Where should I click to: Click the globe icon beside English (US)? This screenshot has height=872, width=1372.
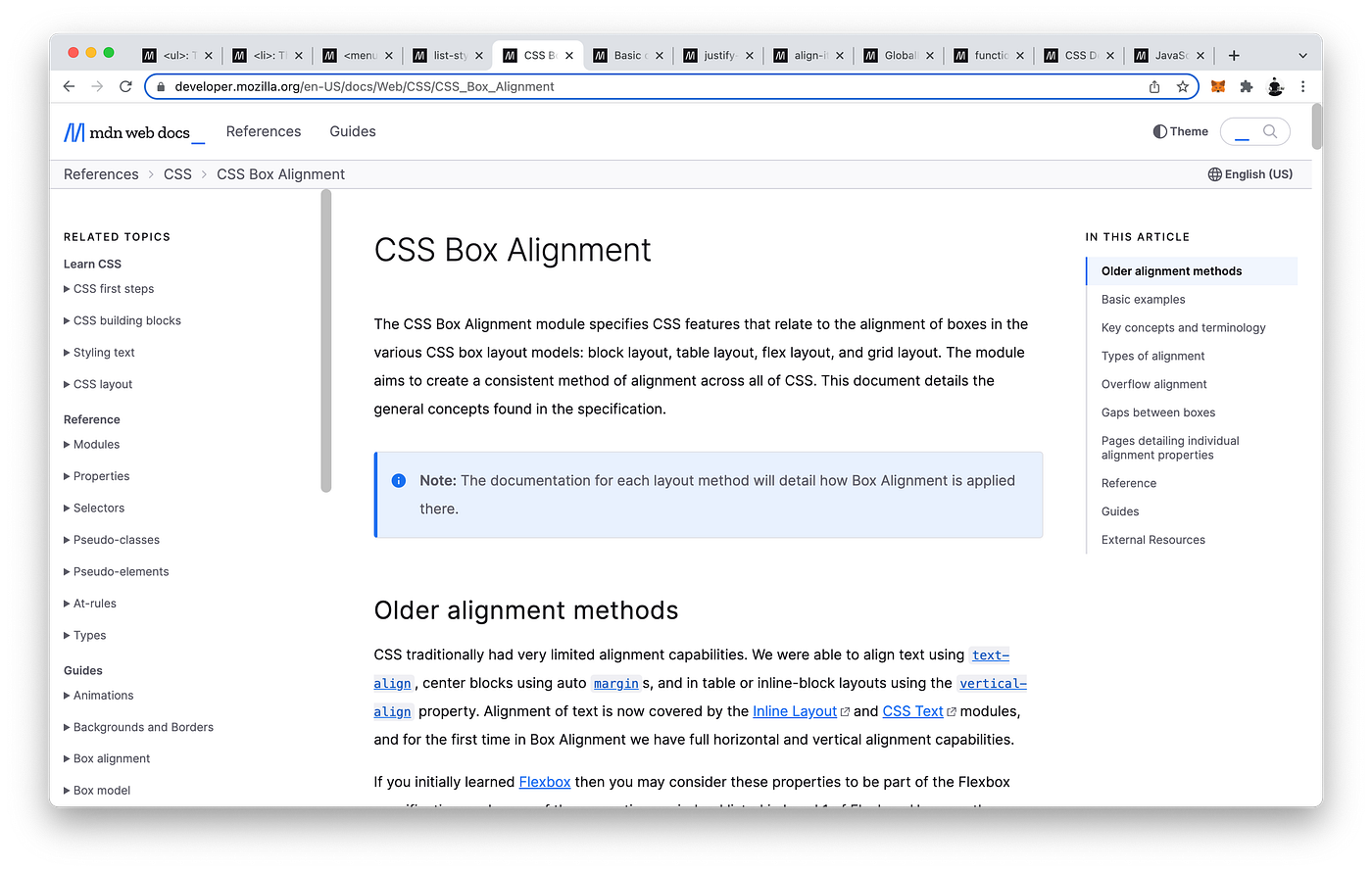[1213, 173]
